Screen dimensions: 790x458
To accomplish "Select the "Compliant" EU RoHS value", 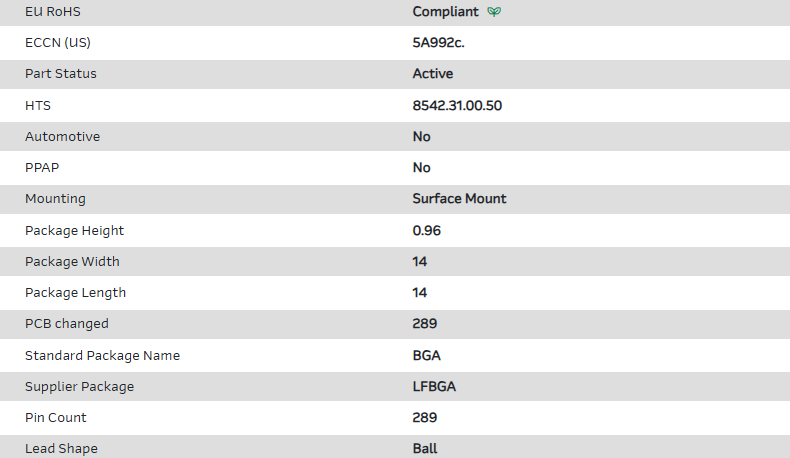I will [x=445, y=12].
